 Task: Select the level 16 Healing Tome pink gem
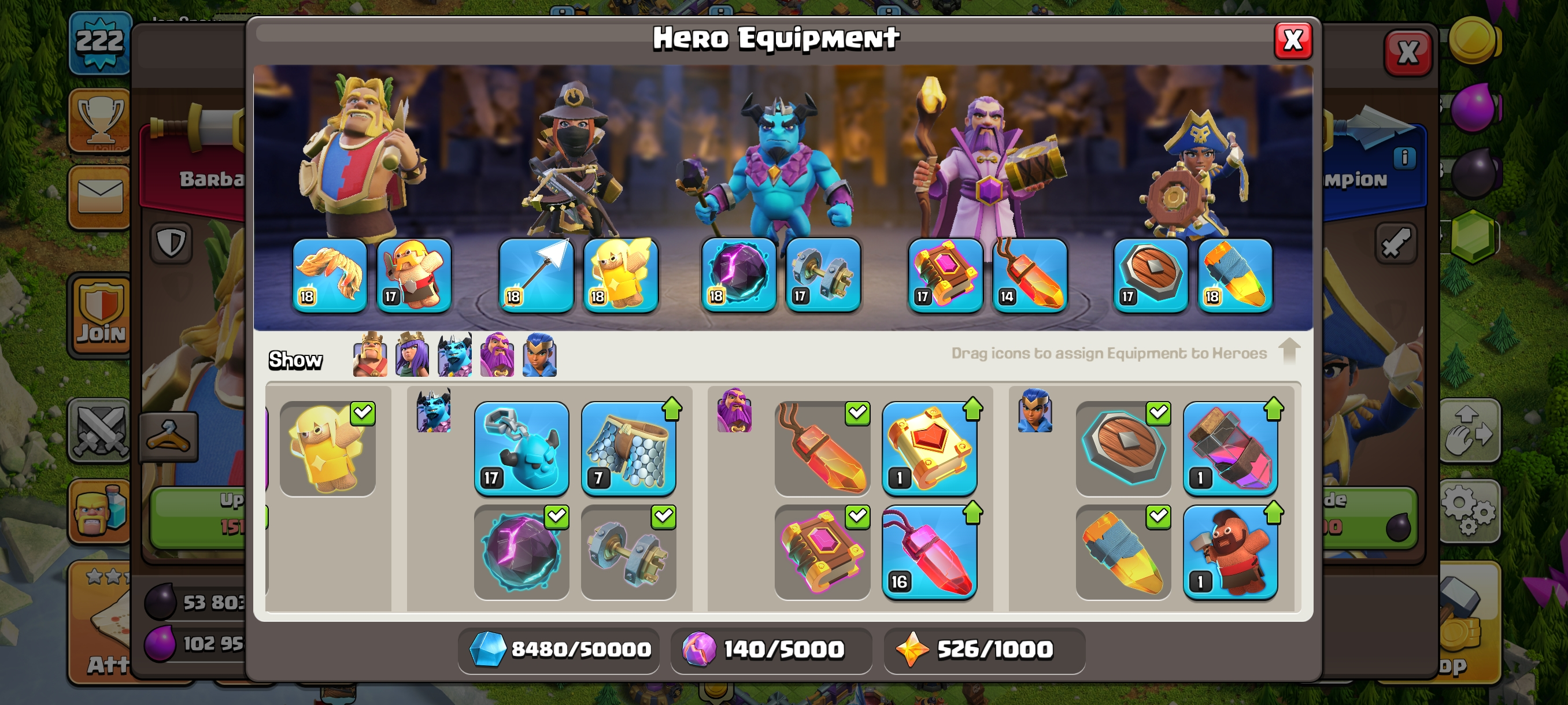coord(930,552)
